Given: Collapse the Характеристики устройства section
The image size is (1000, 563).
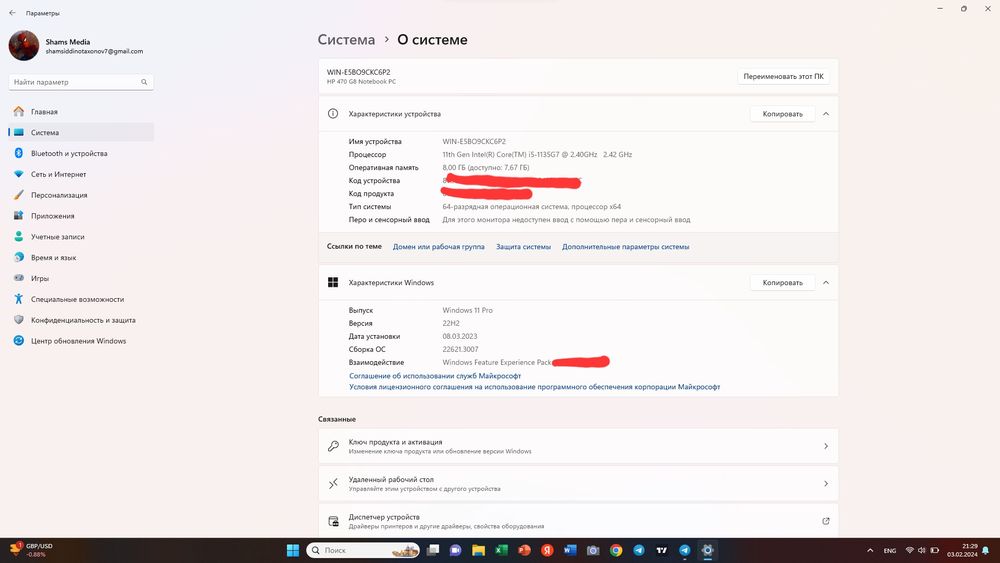Looking at the screenshot, I should [x=826, y=114].
